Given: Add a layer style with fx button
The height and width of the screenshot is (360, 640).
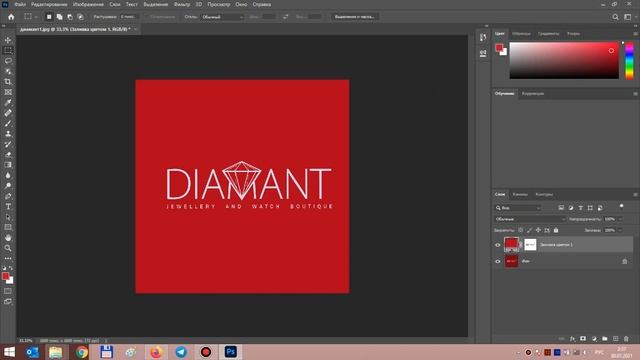Looking at the screenshot, I should 572,339.
